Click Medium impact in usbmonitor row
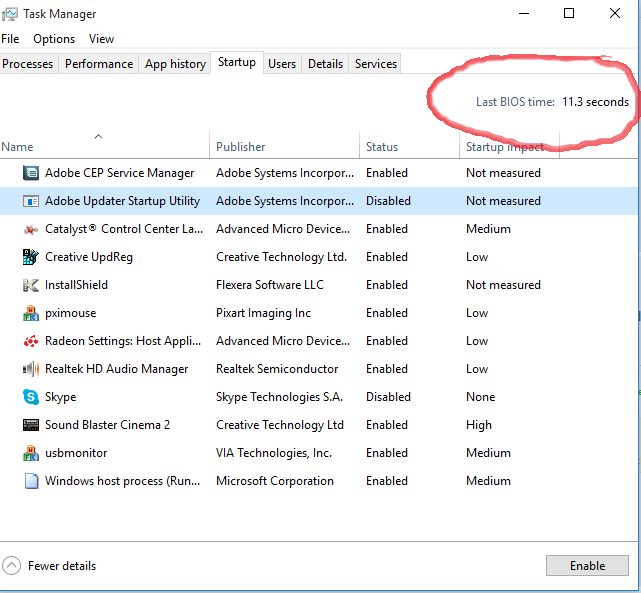 (x=489, y=453)
